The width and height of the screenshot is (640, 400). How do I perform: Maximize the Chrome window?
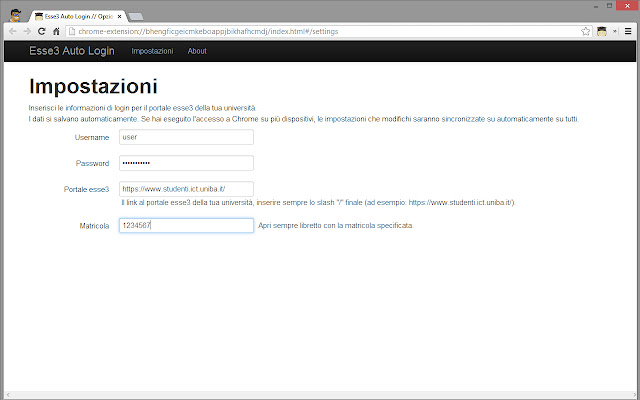point(609,6)
